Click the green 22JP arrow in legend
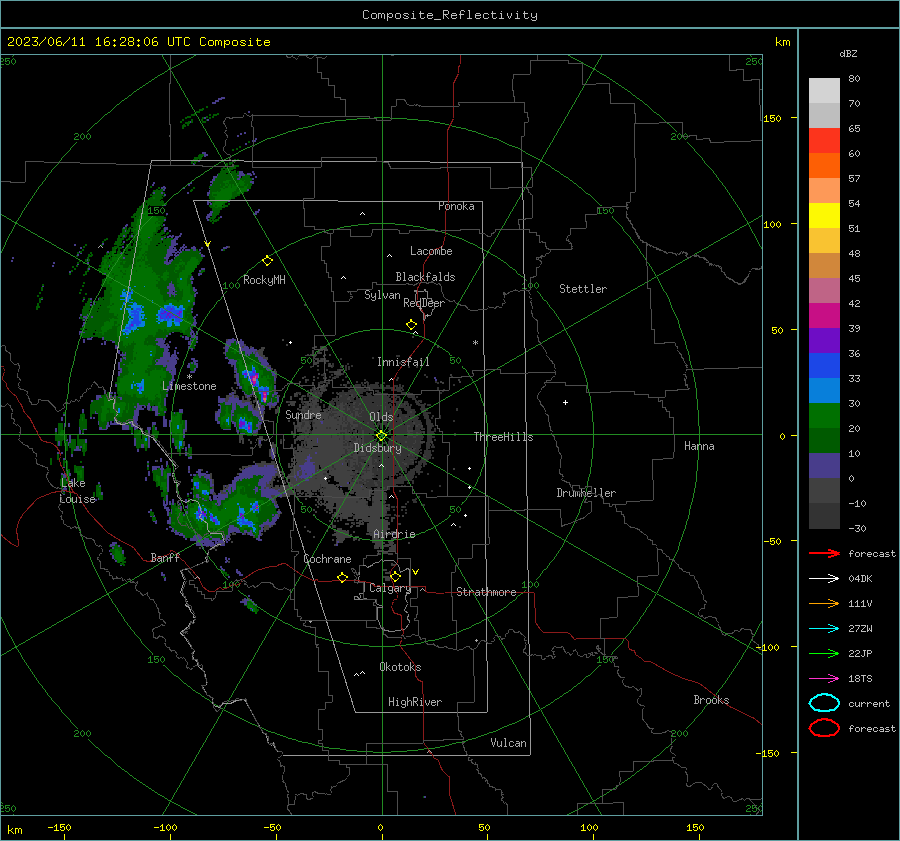The width and height of the screenshot is (900, 841). coord(824,653)
